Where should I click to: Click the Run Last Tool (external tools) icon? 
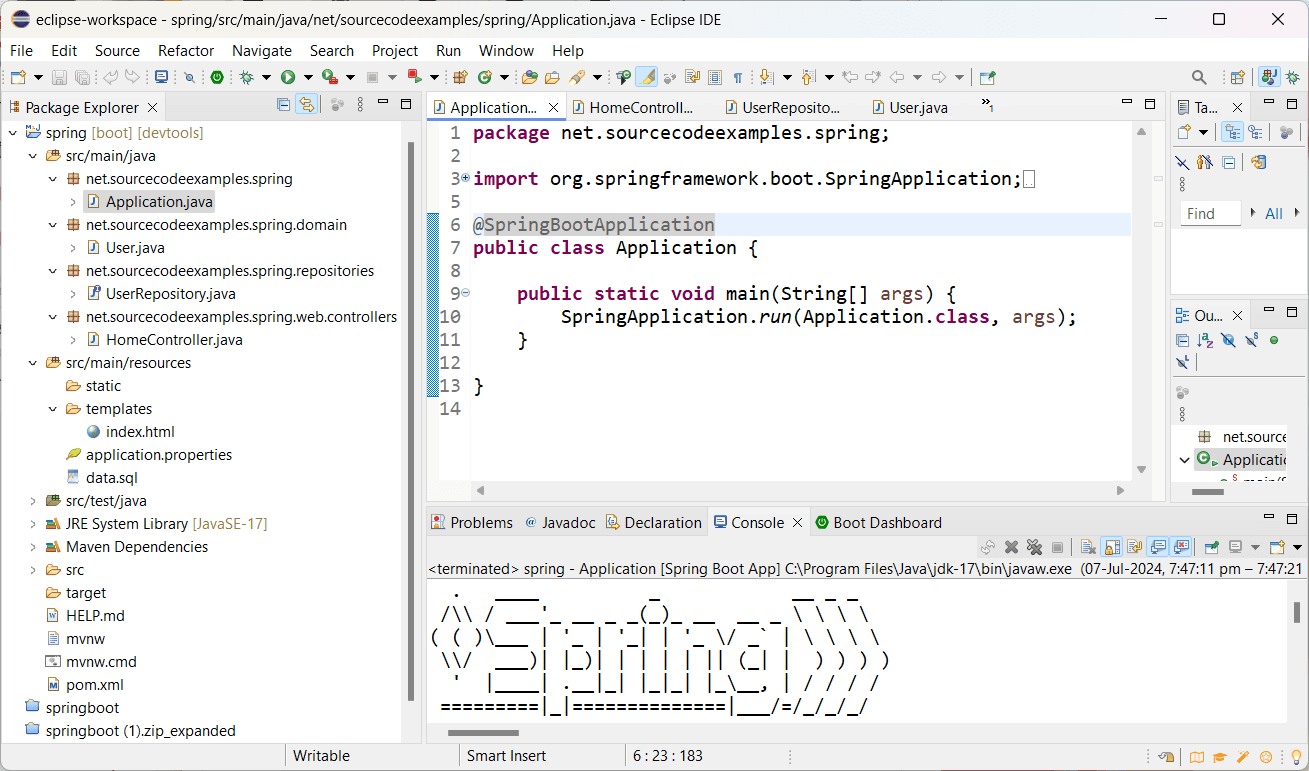[x=328, y=77]
